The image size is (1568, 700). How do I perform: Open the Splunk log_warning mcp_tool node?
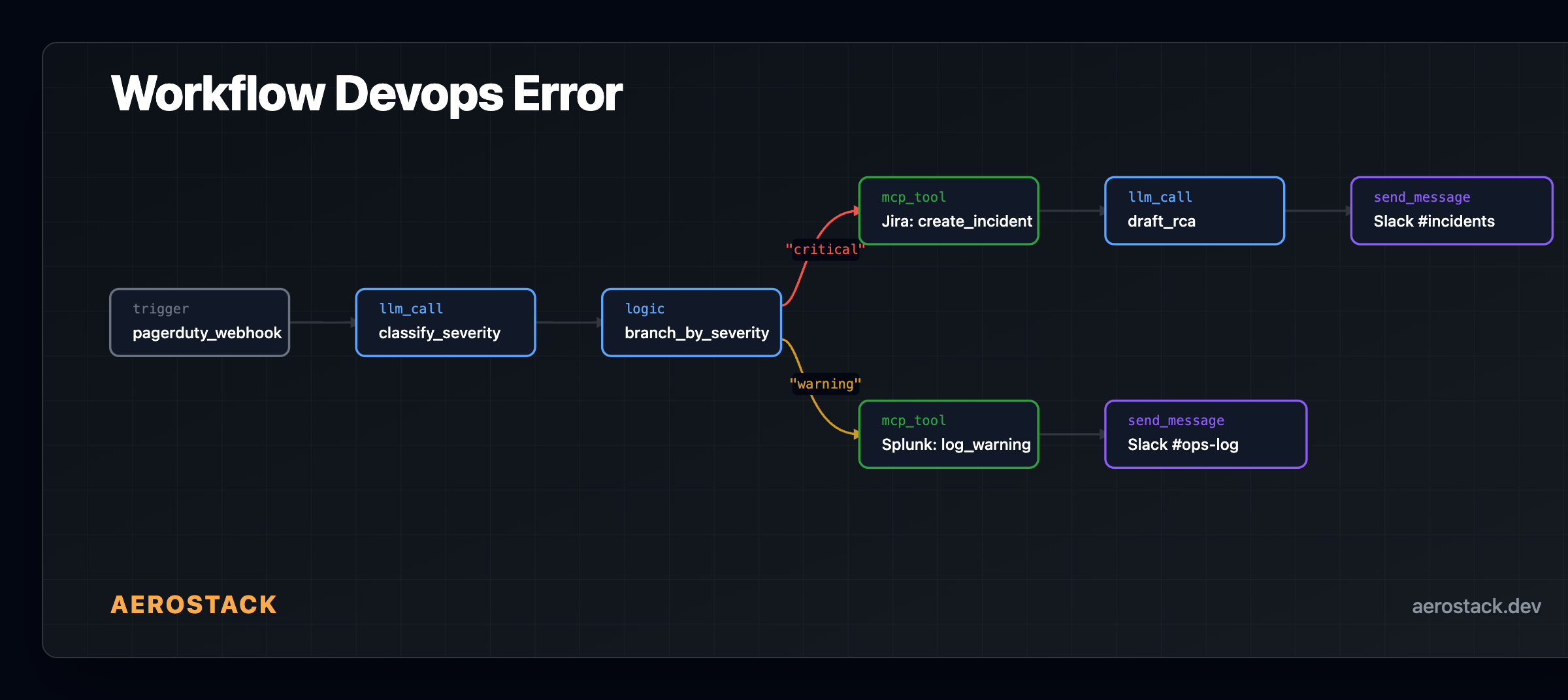[948, 434]
